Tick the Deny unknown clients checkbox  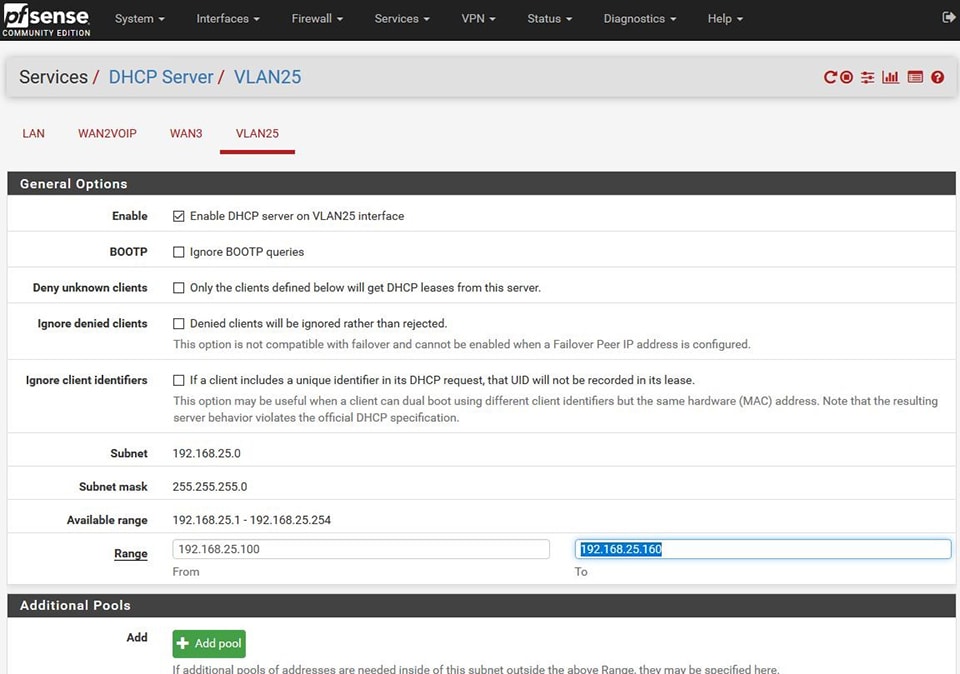[179, 288]
